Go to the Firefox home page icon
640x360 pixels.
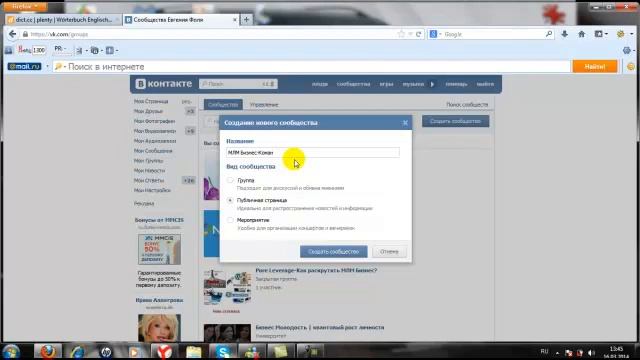click(581, 34)
